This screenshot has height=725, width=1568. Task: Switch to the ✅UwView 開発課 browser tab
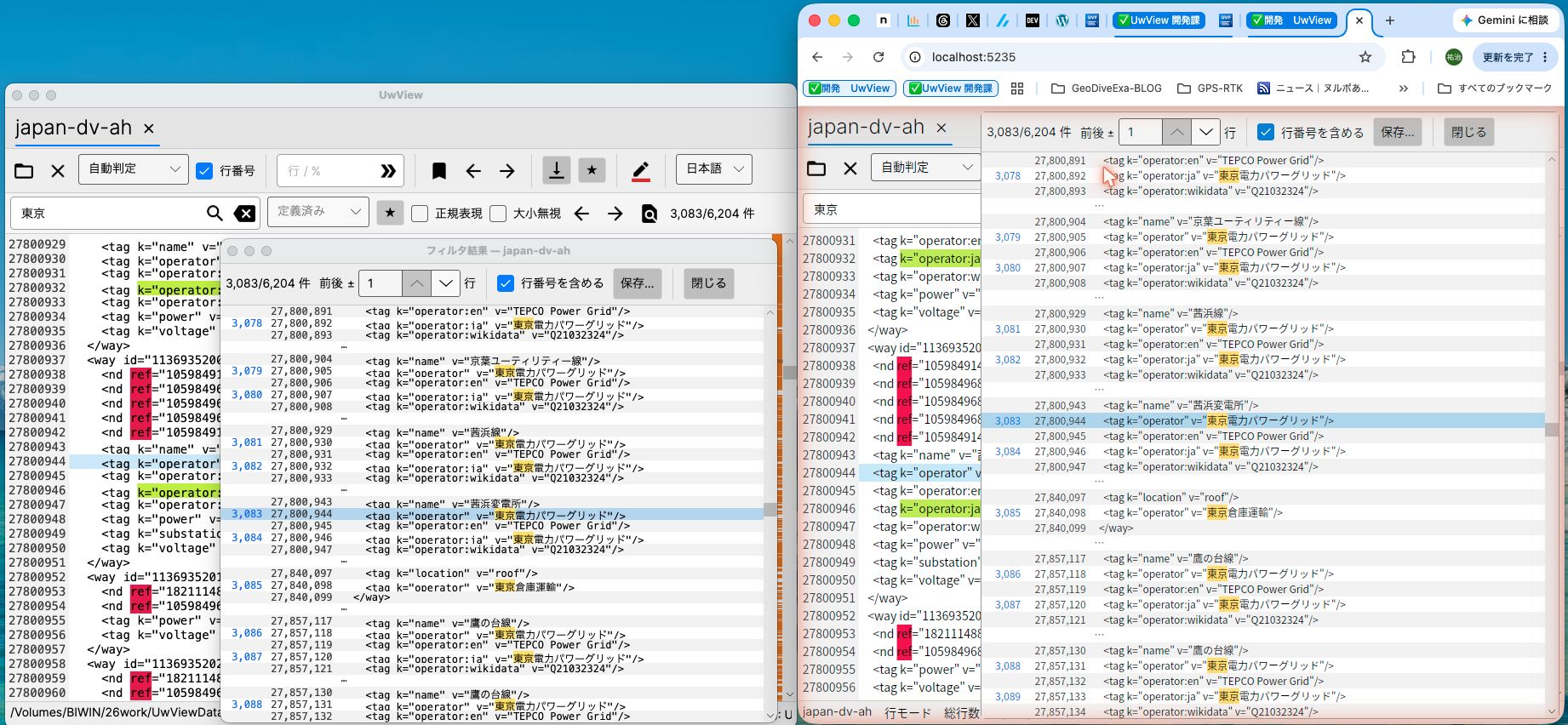[x=1159, y=20]
